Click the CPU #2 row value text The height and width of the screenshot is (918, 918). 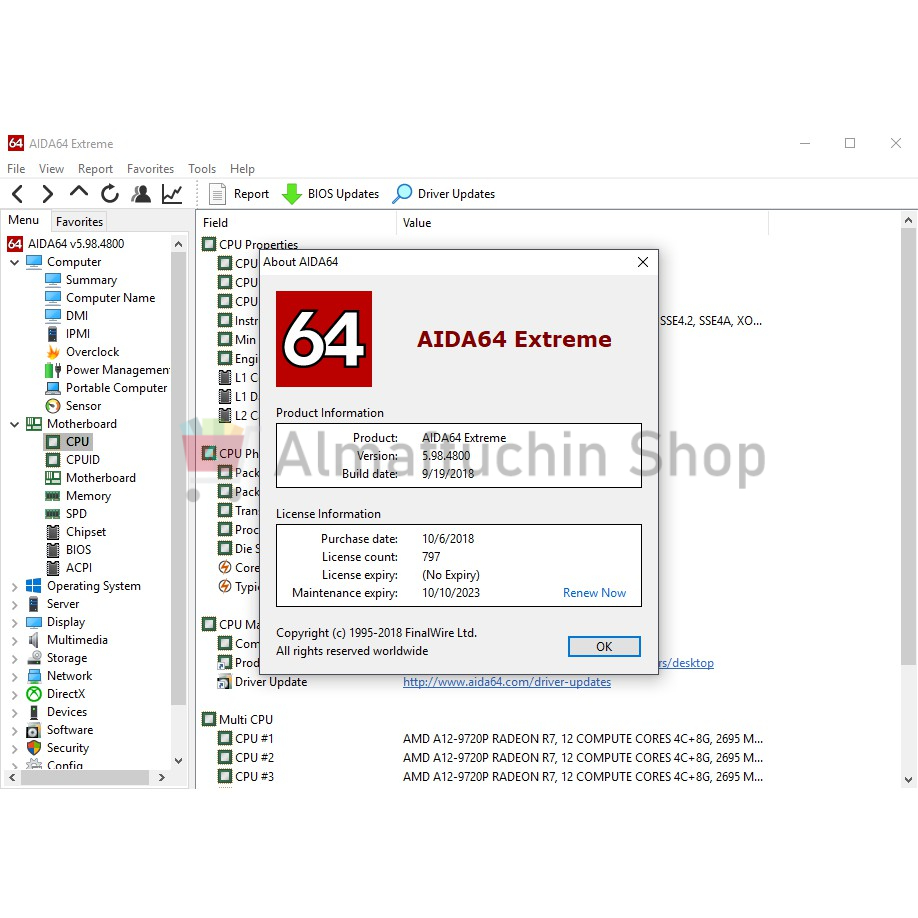point(583,758)
